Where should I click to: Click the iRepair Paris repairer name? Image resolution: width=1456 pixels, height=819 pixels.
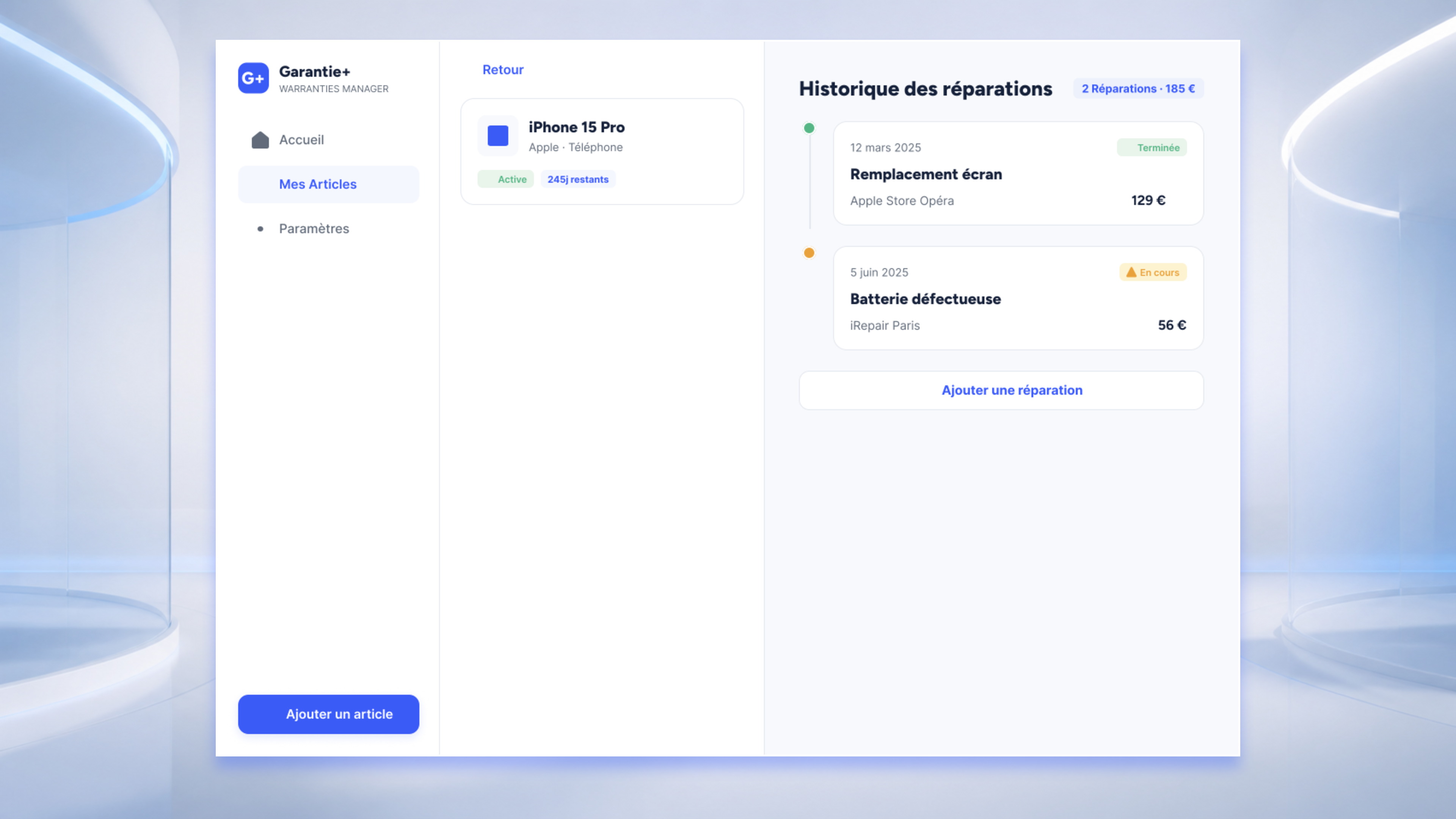click(x=885, y=326)
